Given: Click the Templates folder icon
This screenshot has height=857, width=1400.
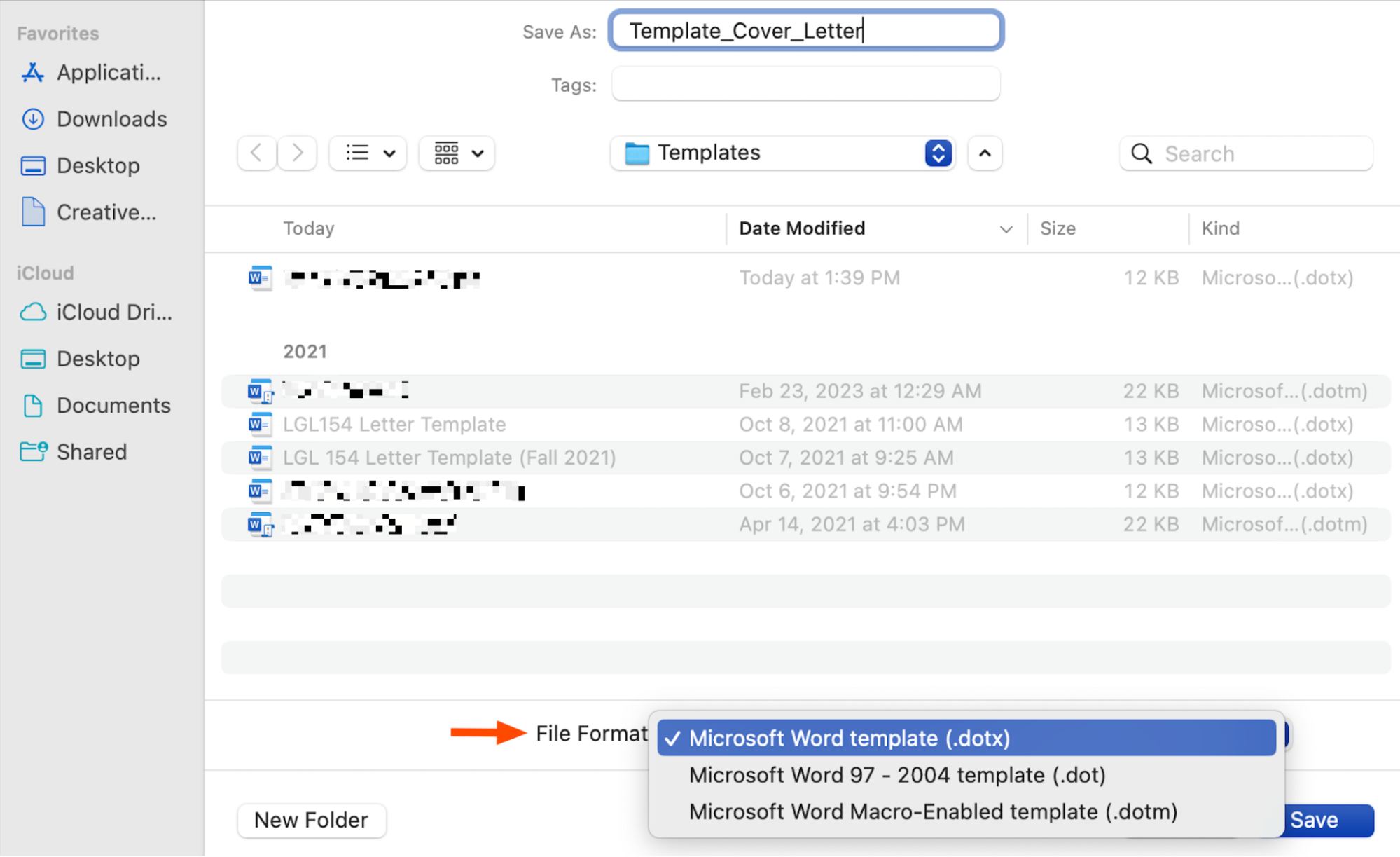Looking at the screenshot, I should coord(637,153).
